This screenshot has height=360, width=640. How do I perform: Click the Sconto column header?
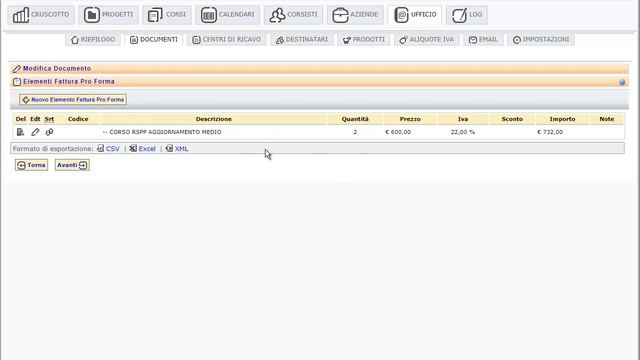[x=512, y=119]
